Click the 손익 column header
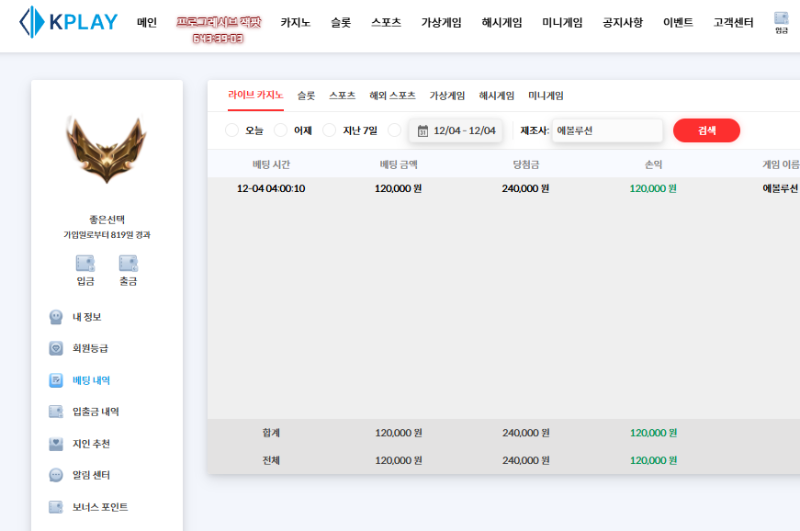 pos(654,164)
